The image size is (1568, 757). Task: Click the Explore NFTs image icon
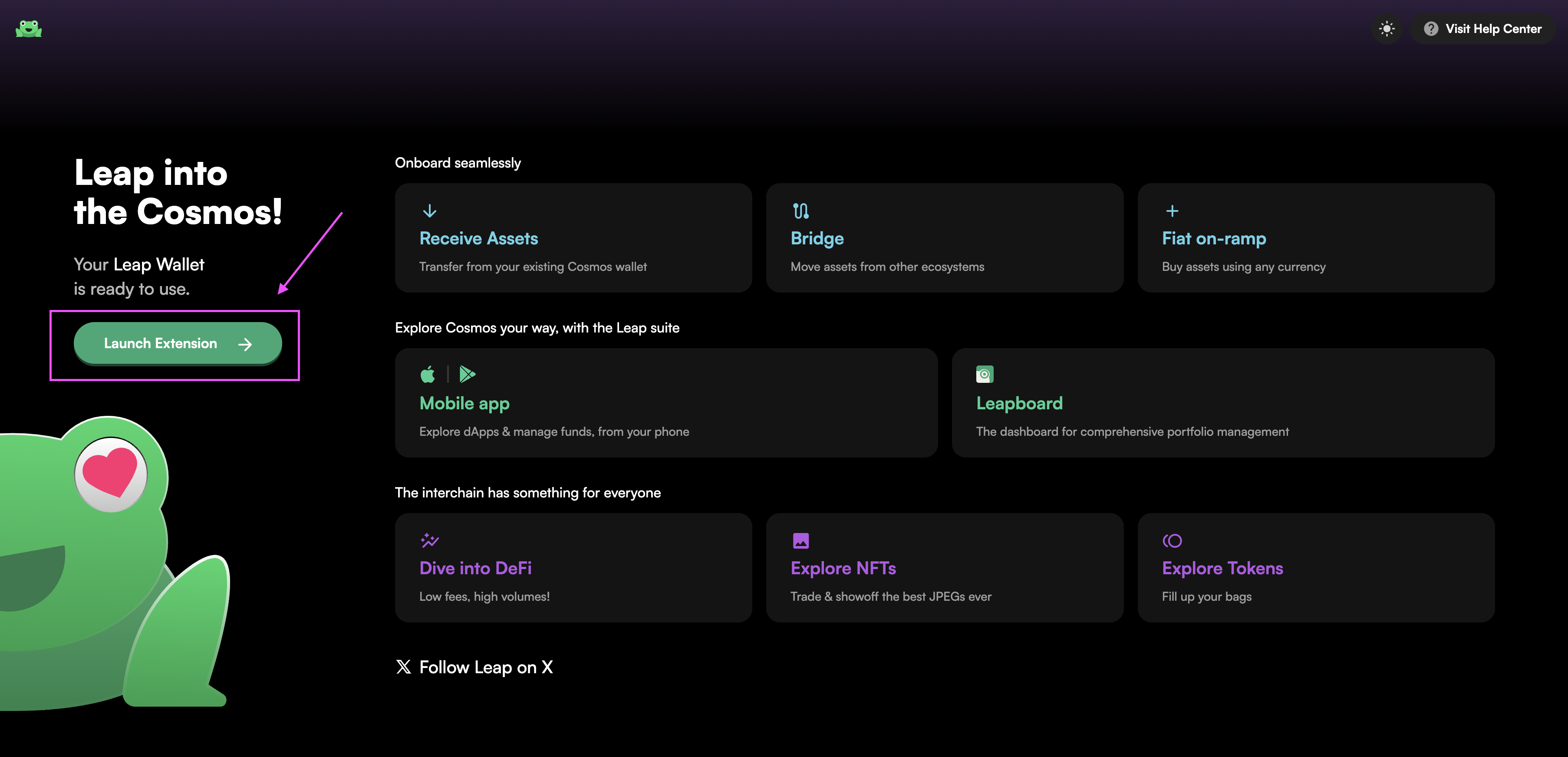800,540
